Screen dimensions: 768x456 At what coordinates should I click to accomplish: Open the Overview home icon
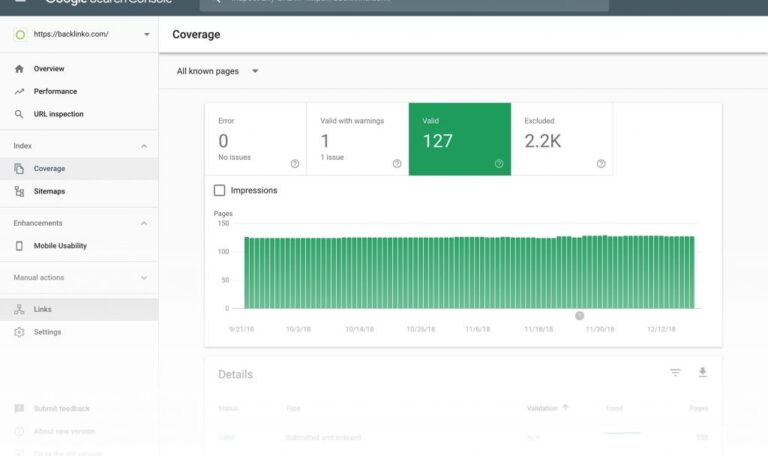[x=19, y=69]
